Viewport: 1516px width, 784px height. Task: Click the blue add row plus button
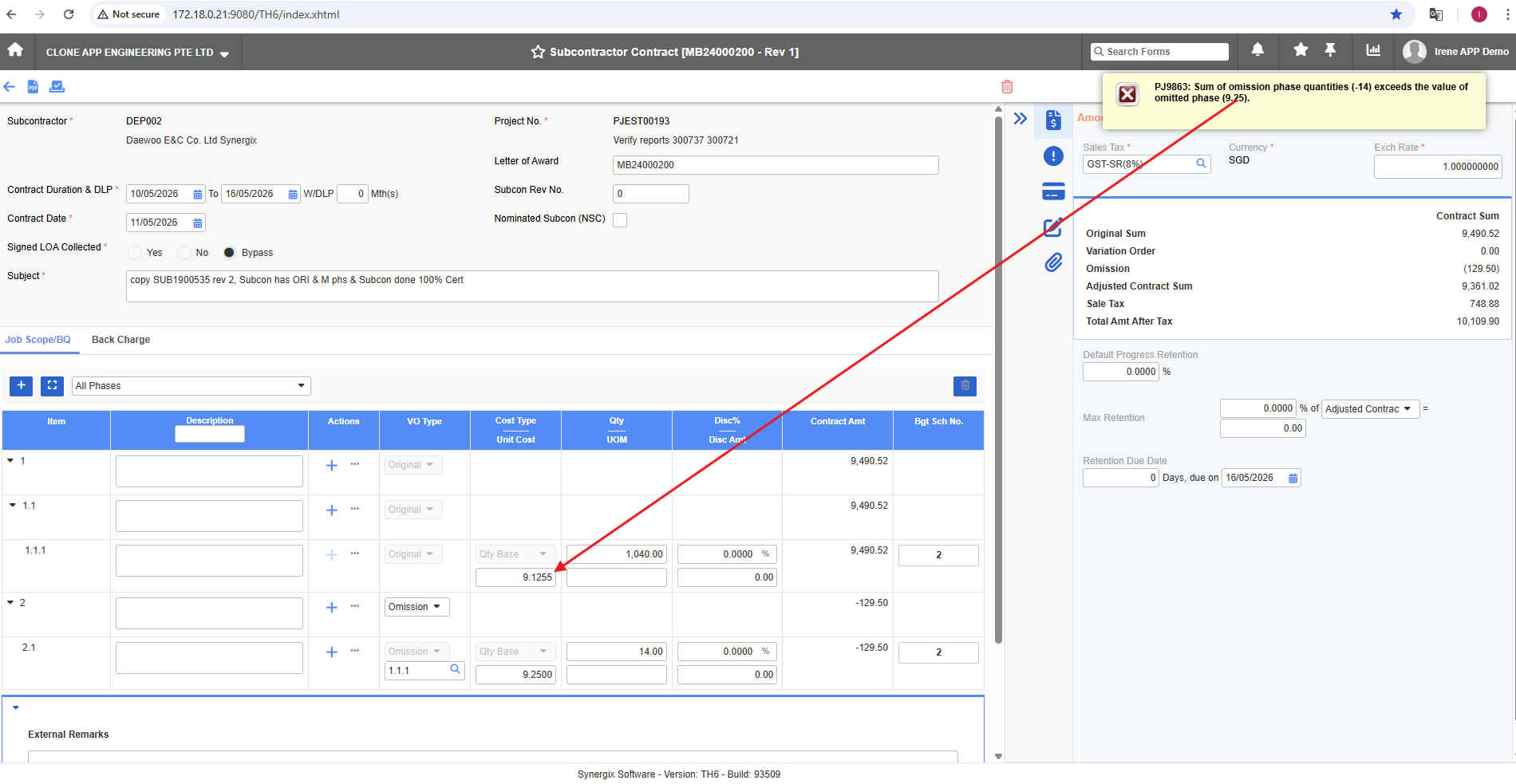pos(22,386)
